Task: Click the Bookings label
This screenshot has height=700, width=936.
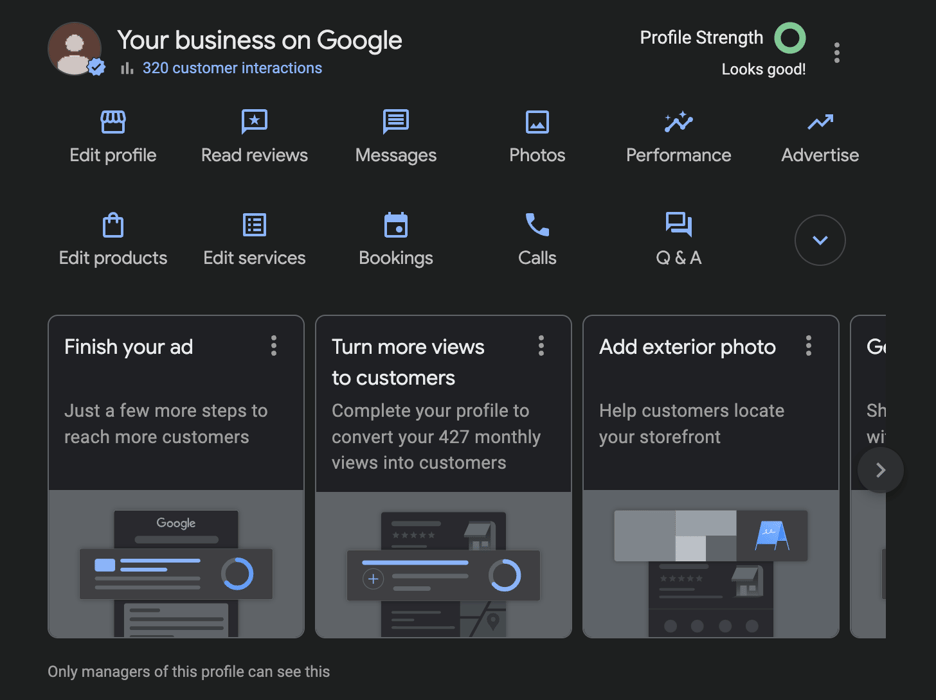Action: pos(396,258)
